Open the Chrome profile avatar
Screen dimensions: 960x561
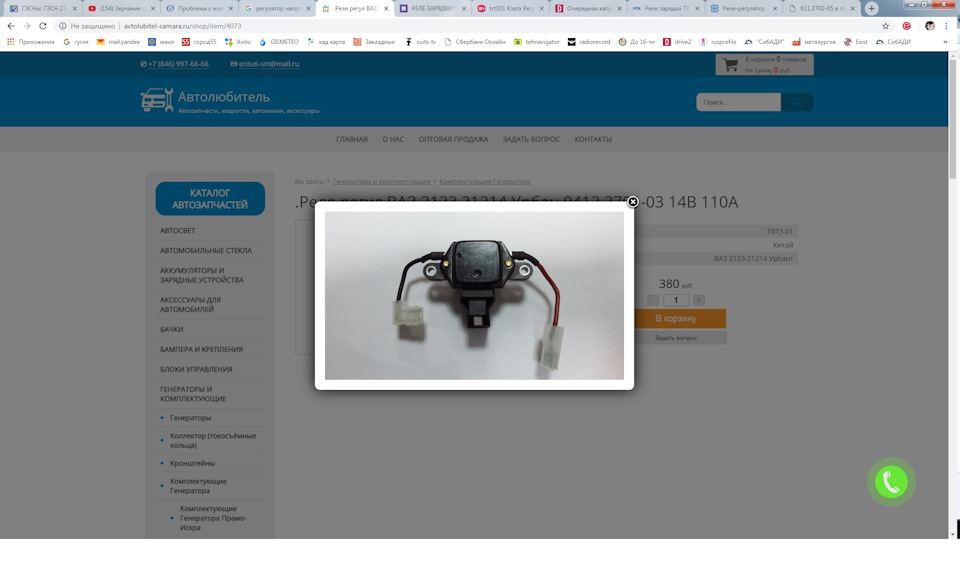coord(930,26)
